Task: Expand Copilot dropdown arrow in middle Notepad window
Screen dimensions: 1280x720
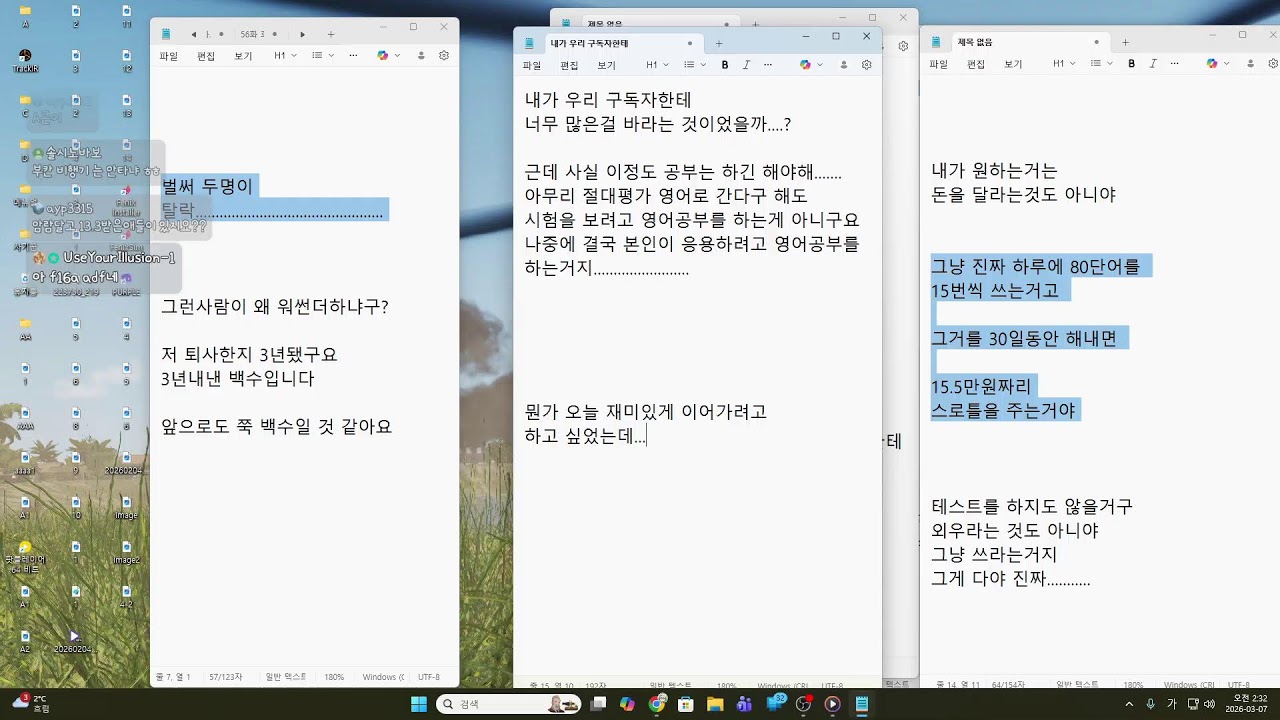Action: (818, 65)
